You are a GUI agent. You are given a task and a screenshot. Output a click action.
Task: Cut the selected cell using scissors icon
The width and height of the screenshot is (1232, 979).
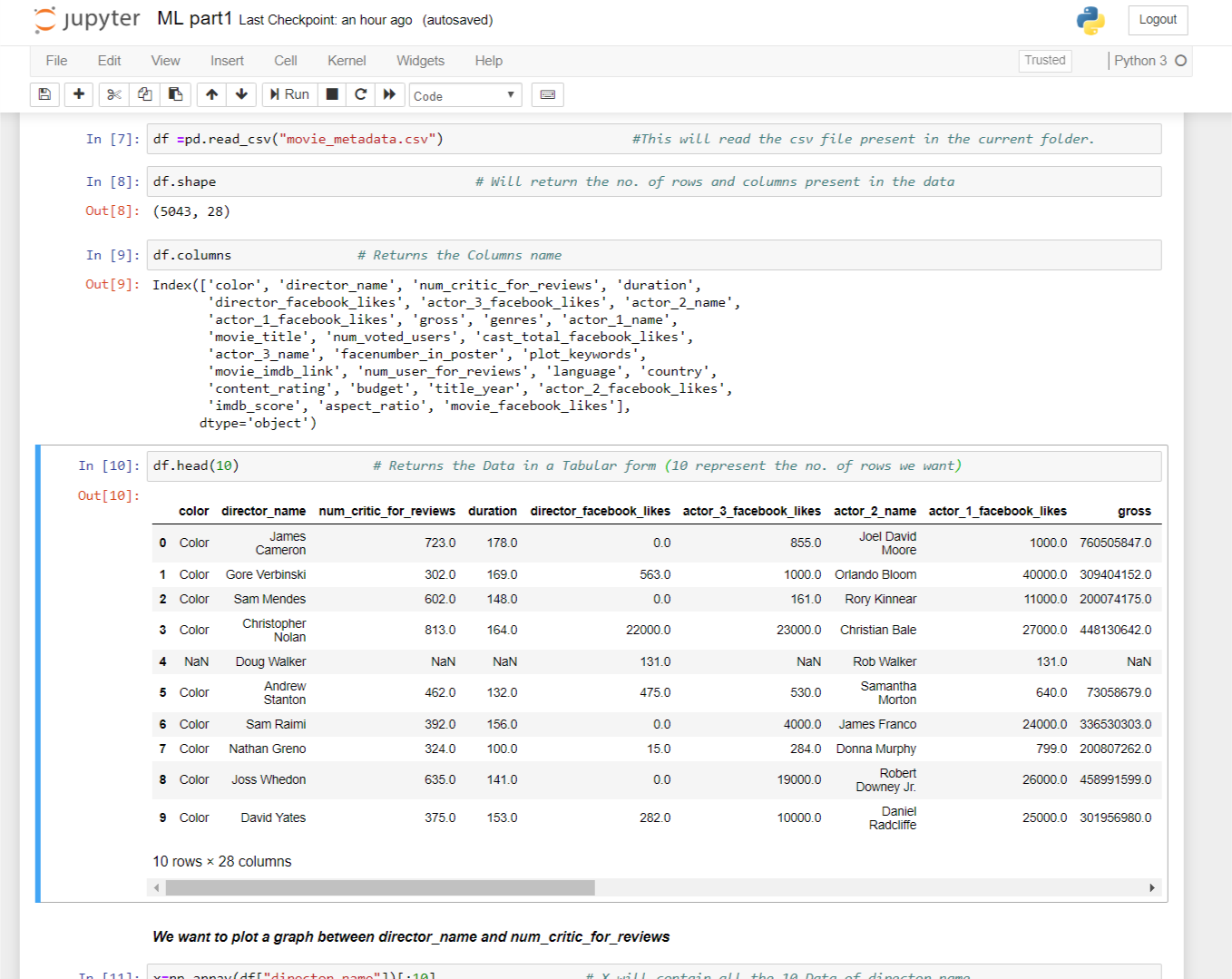tap(112, 94)
